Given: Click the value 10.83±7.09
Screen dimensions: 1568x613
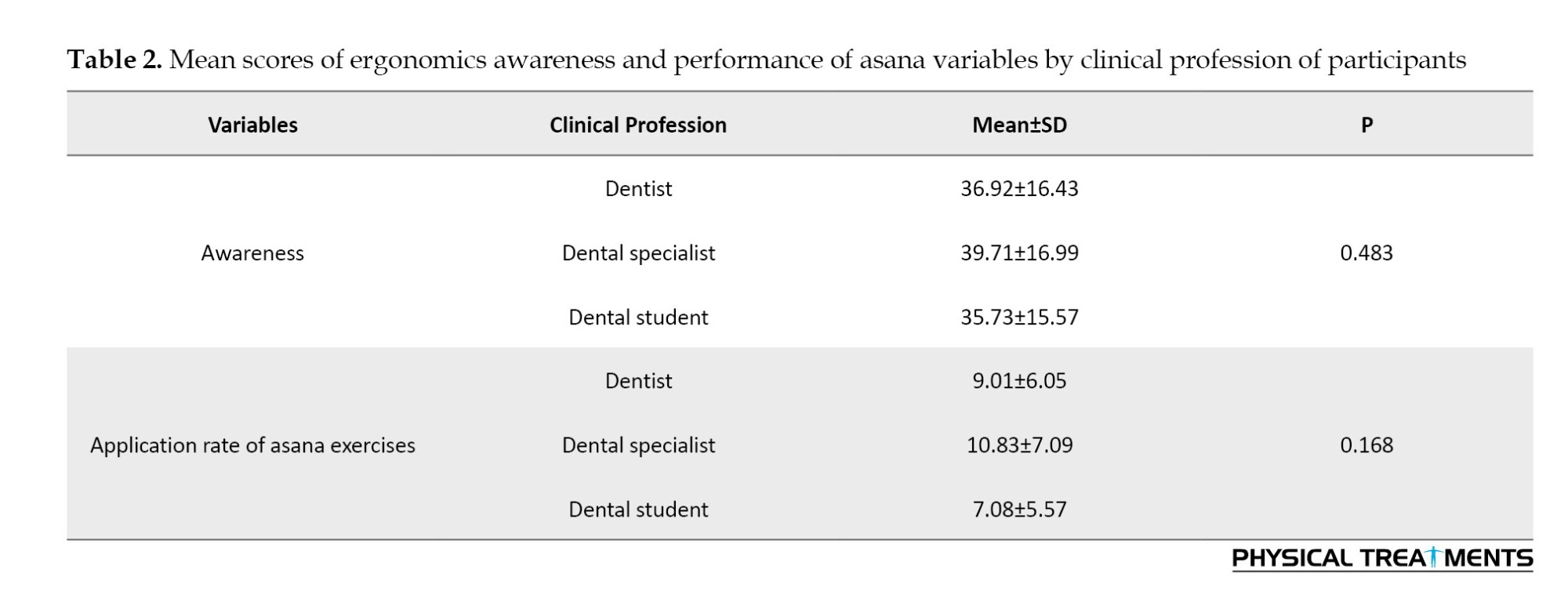Looking at the screenshot, I should pyautogui.click(x=1018, y=445).
